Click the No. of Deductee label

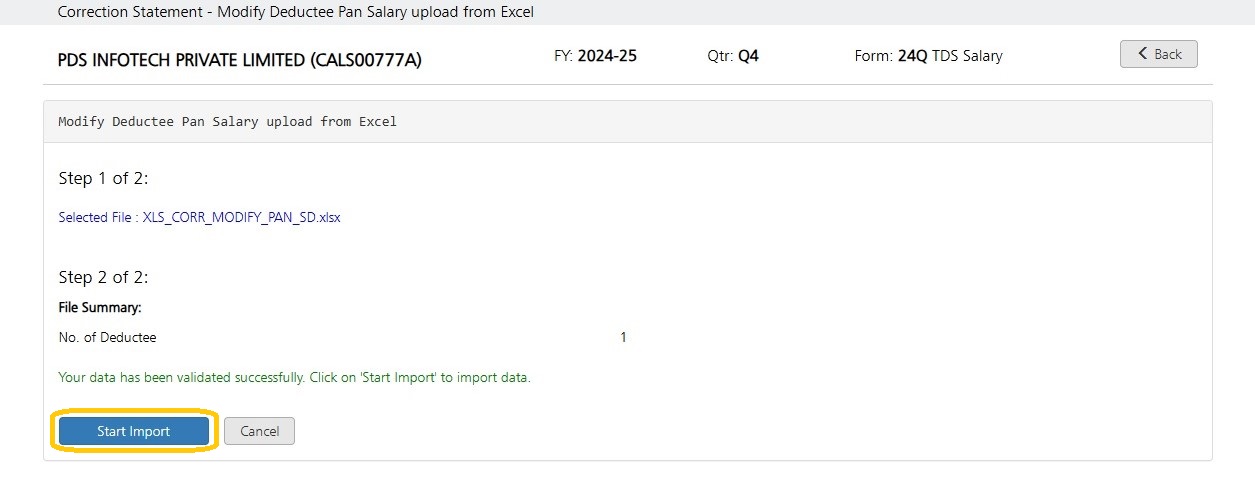(108, 337)
